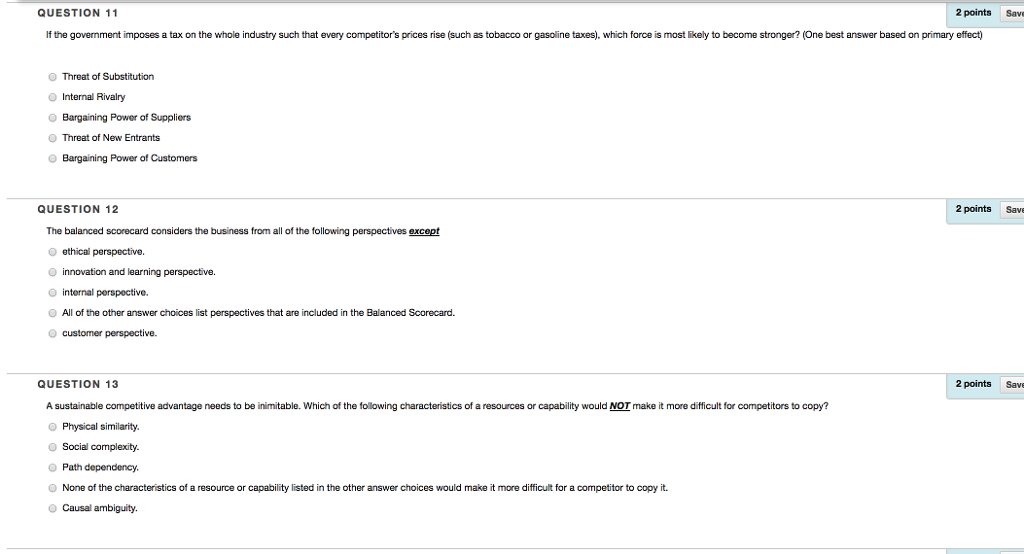Click Save button for Question 12
This screenshot has width=1024, height=554.
(1012, 209)
